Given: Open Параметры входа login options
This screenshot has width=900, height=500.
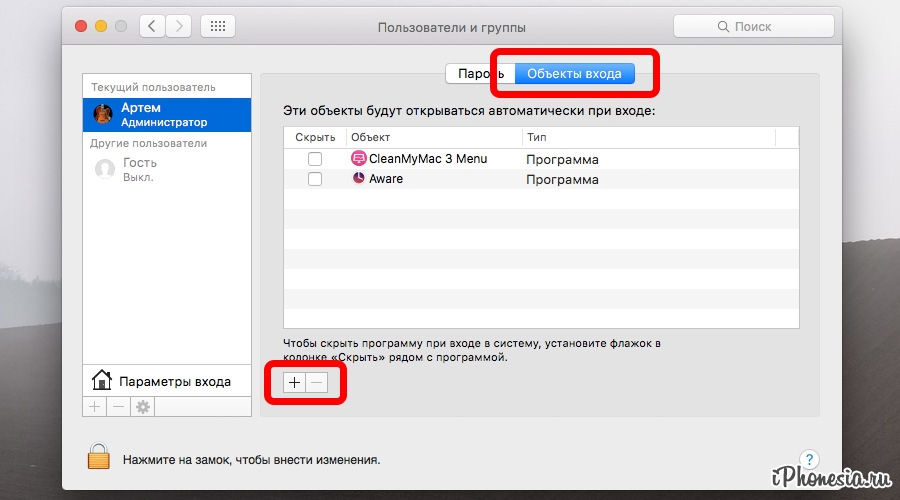Looking at the screenshot, I should click(x=167, y=381).
